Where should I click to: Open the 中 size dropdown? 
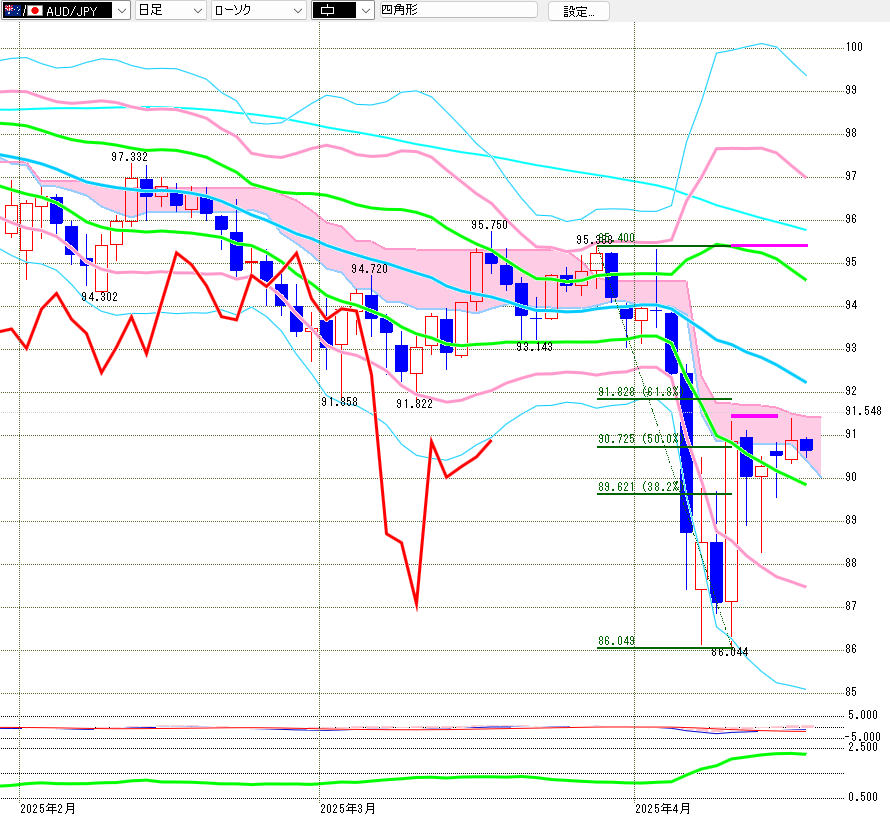343,10
